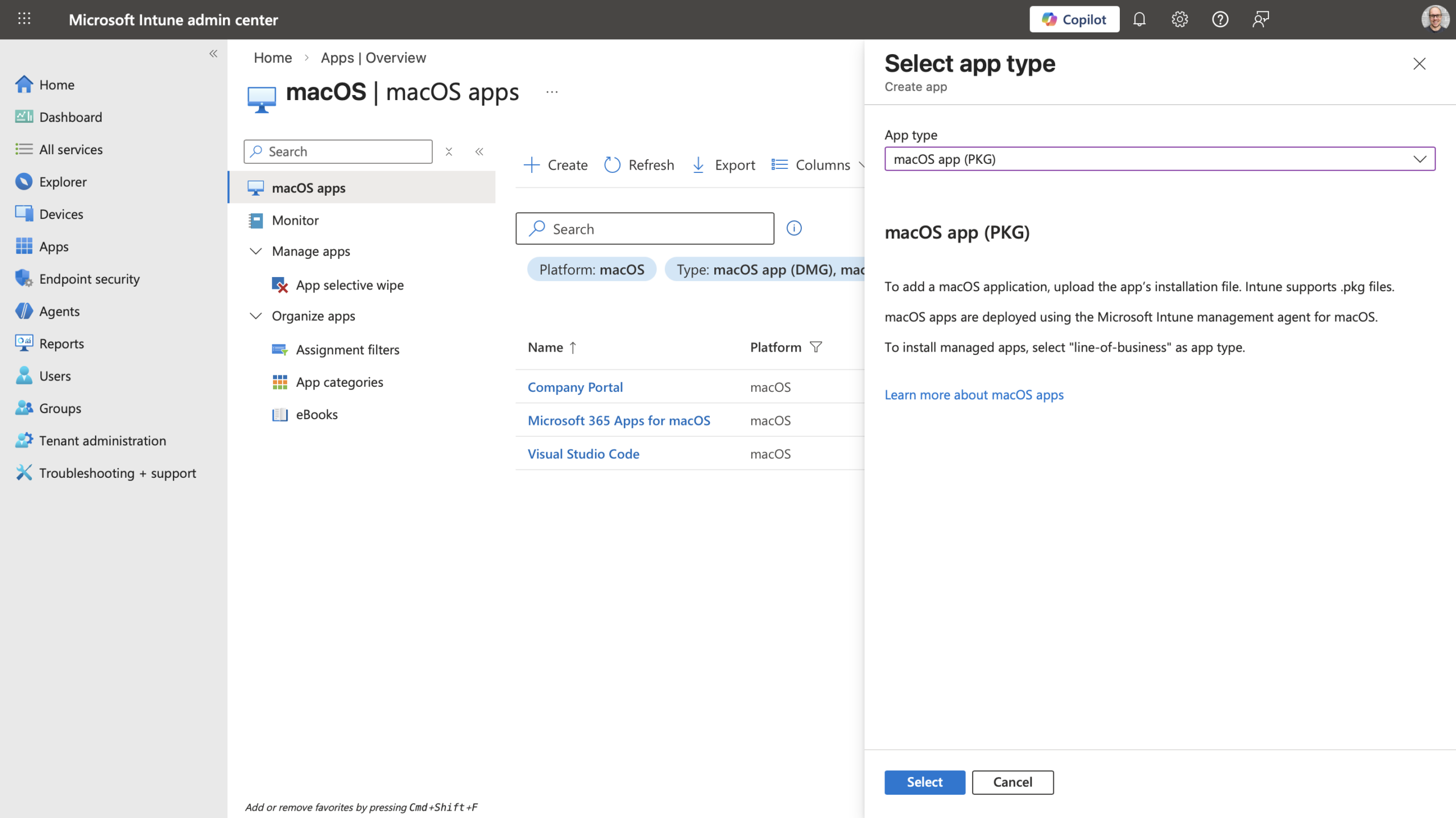Collapse the Organize apps section
Image resolution: width=1456 pixels, height=818 pixels.
[x=256, y=316]
